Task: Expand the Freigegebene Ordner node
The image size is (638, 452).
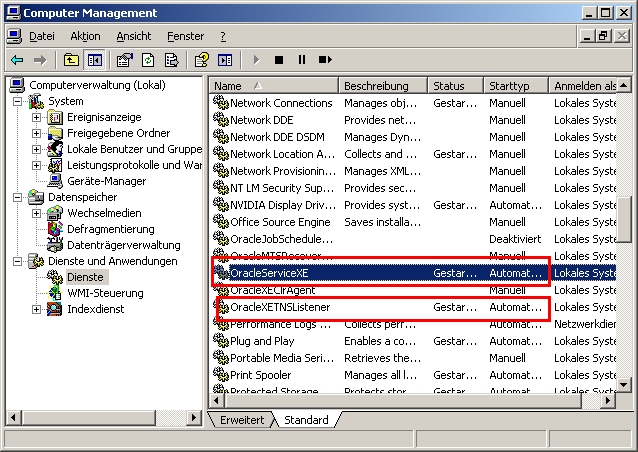Action: coord(36,133)
